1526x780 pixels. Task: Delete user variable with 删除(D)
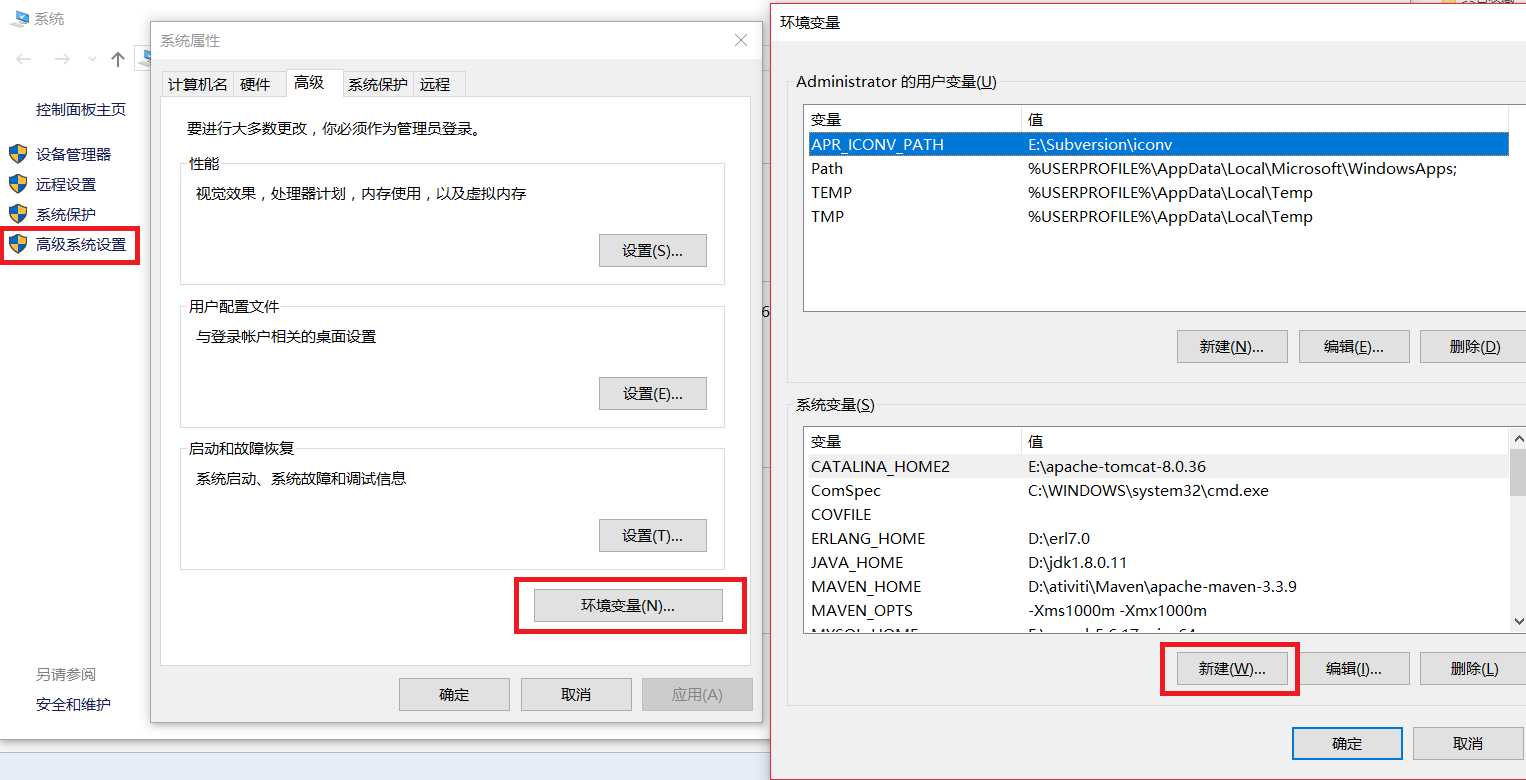coord(1475,346)
